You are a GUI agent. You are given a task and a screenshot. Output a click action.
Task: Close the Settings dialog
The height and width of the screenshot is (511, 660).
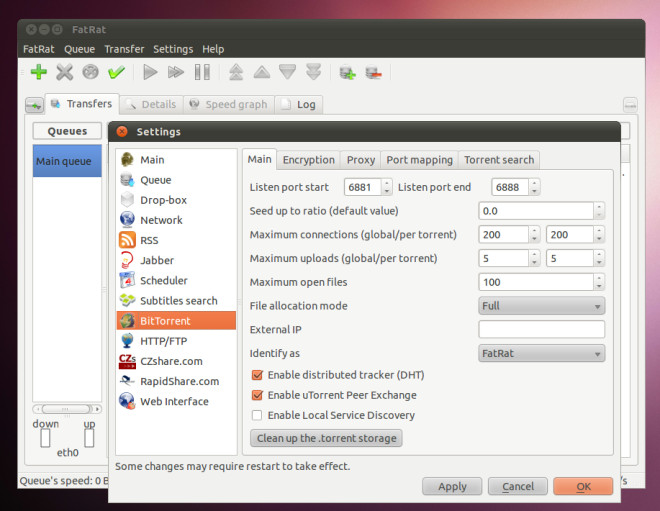(x=122, y=132)
